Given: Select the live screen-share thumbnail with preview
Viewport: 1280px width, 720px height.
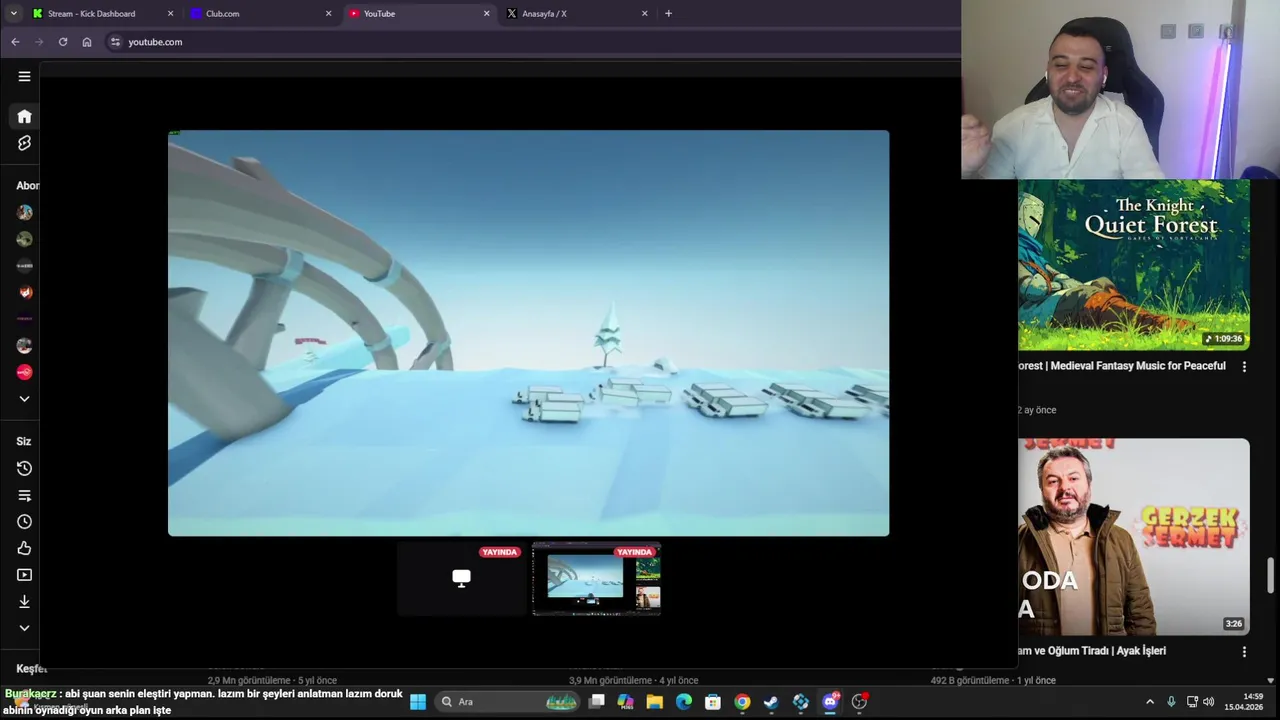Looking at the screenshot, I should click(x=597, y=579).
